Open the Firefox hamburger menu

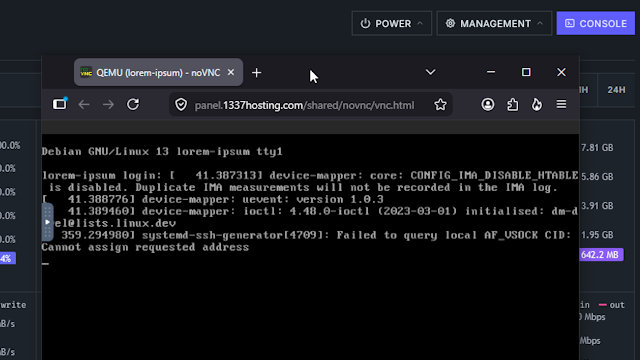coord(561,104)
